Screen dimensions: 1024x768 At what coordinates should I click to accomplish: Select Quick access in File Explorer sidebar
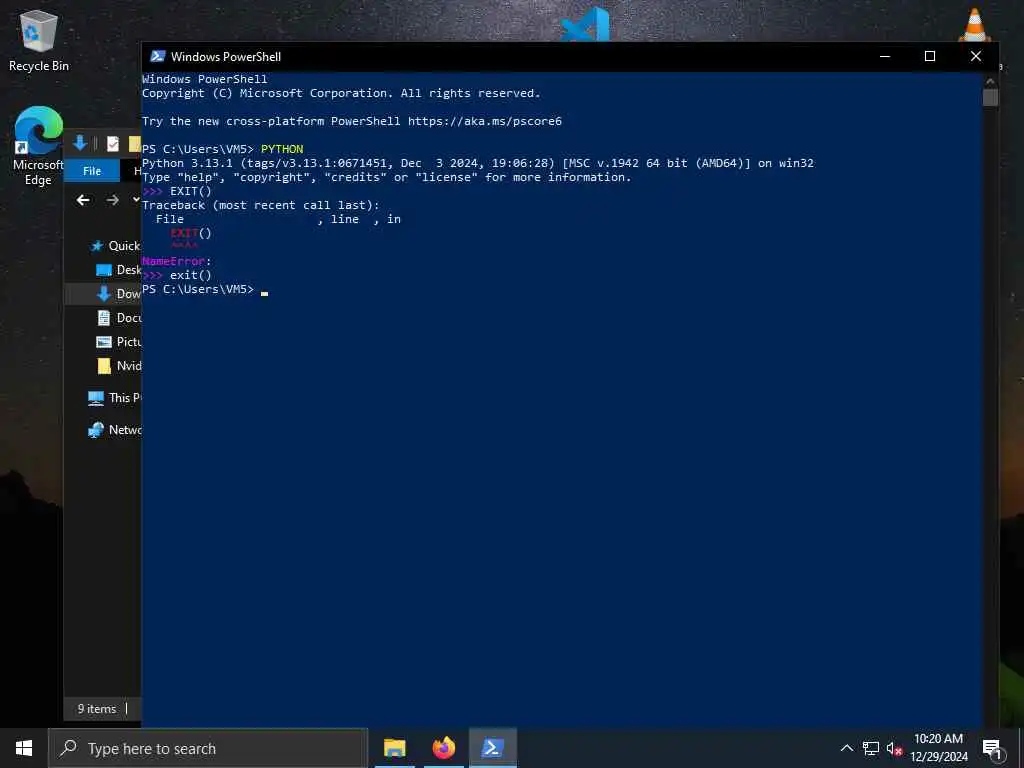click(x=116, y=246)
